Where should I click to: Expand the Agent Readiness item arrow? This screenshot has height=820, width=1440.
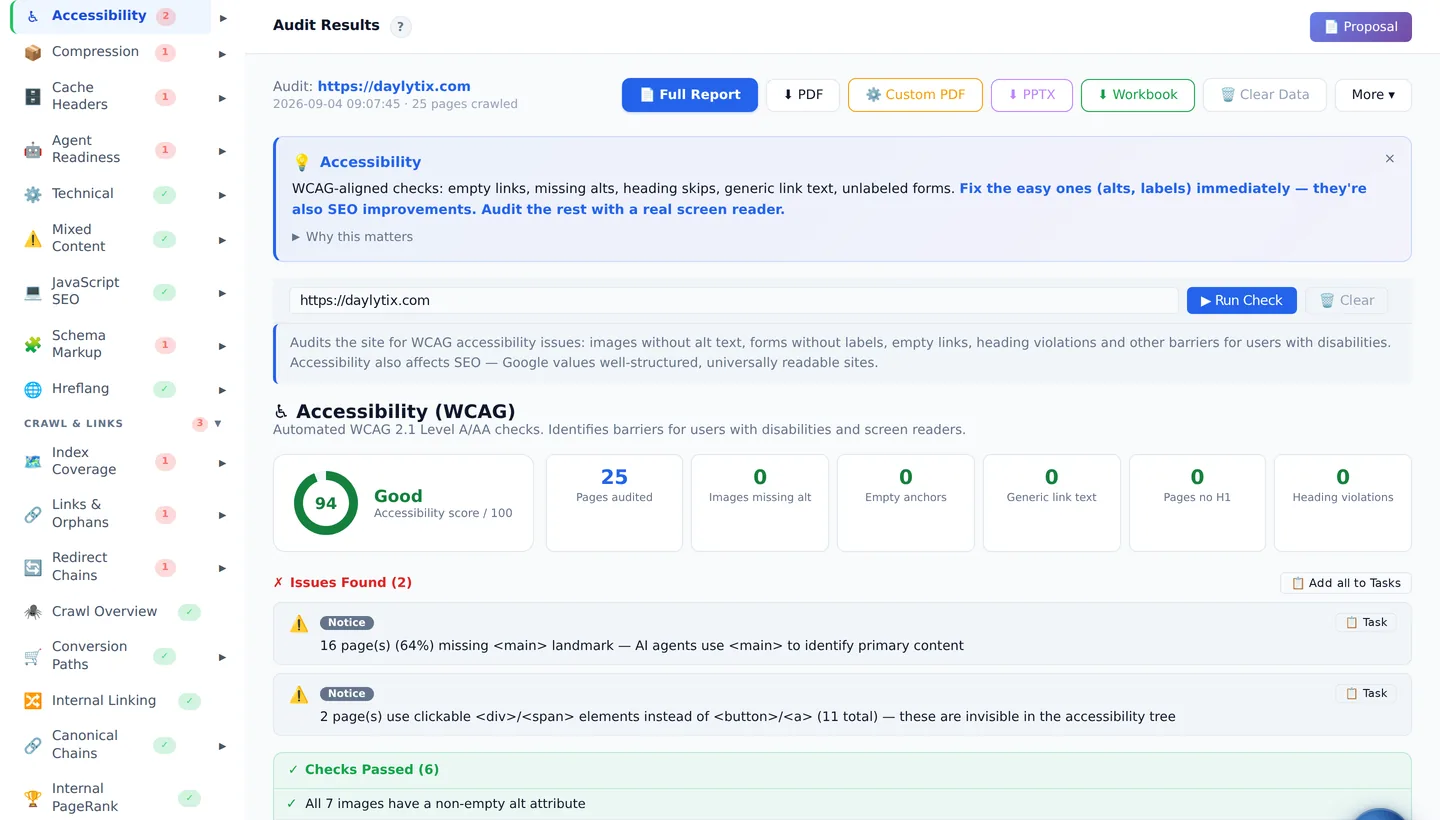[223, 151]
